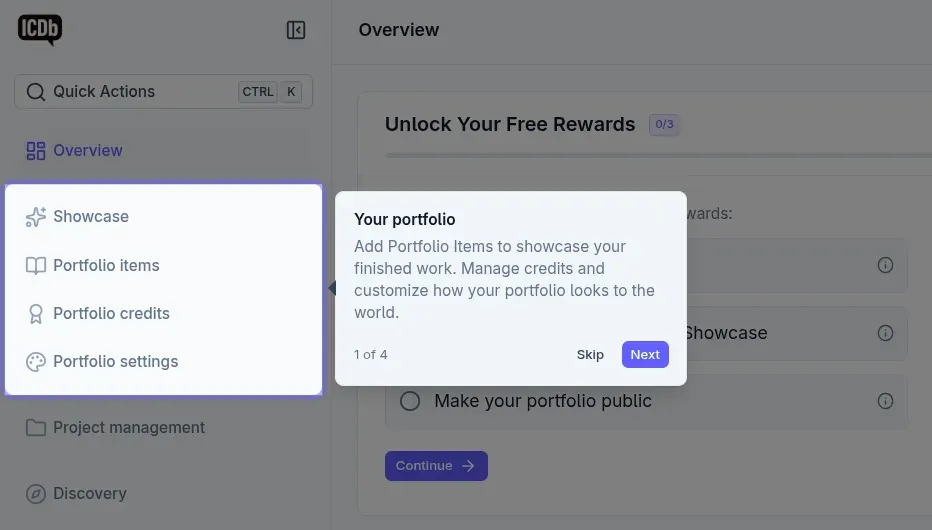Click the Project management folder icon
The image size is (932, 530).
(x=36, y=428)
